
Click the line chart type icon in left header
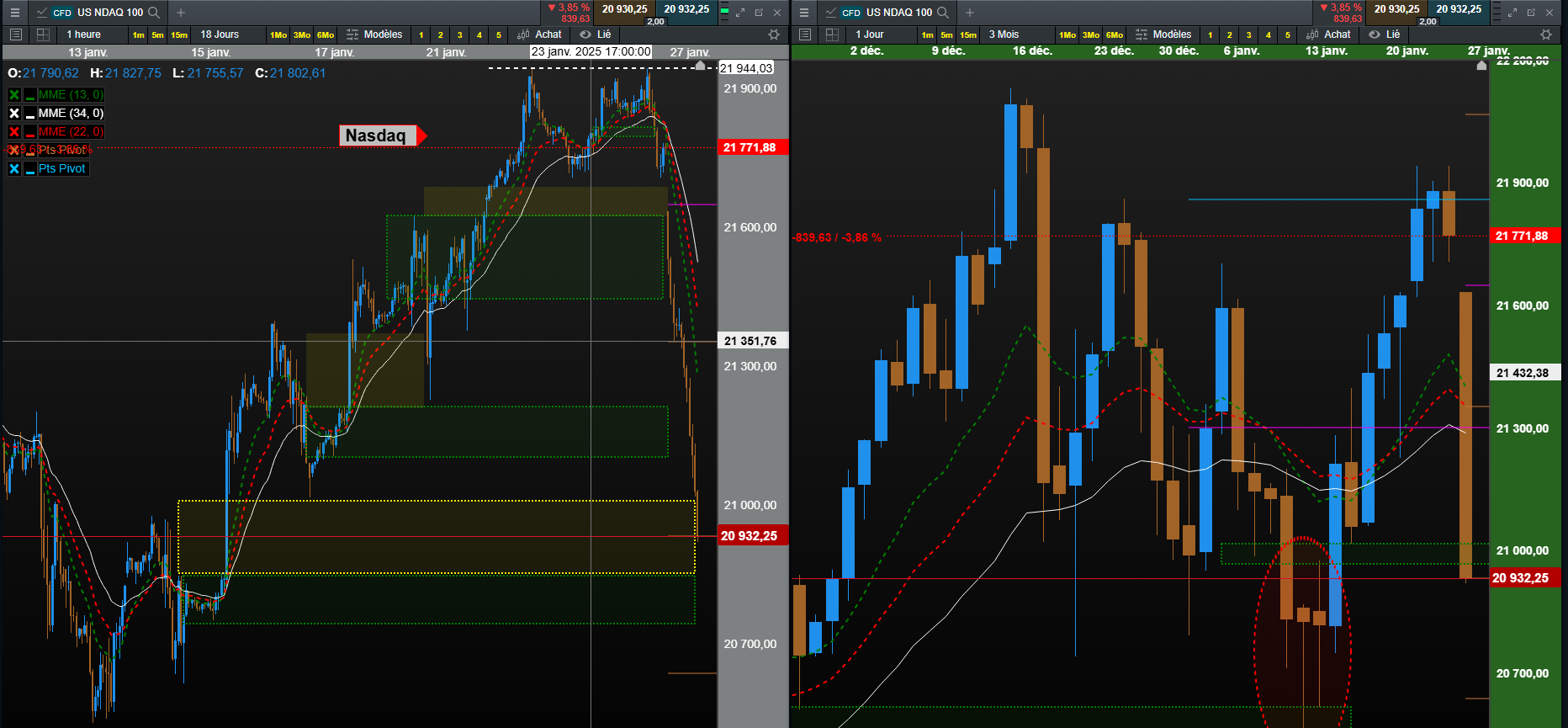[x=41, y=13]
